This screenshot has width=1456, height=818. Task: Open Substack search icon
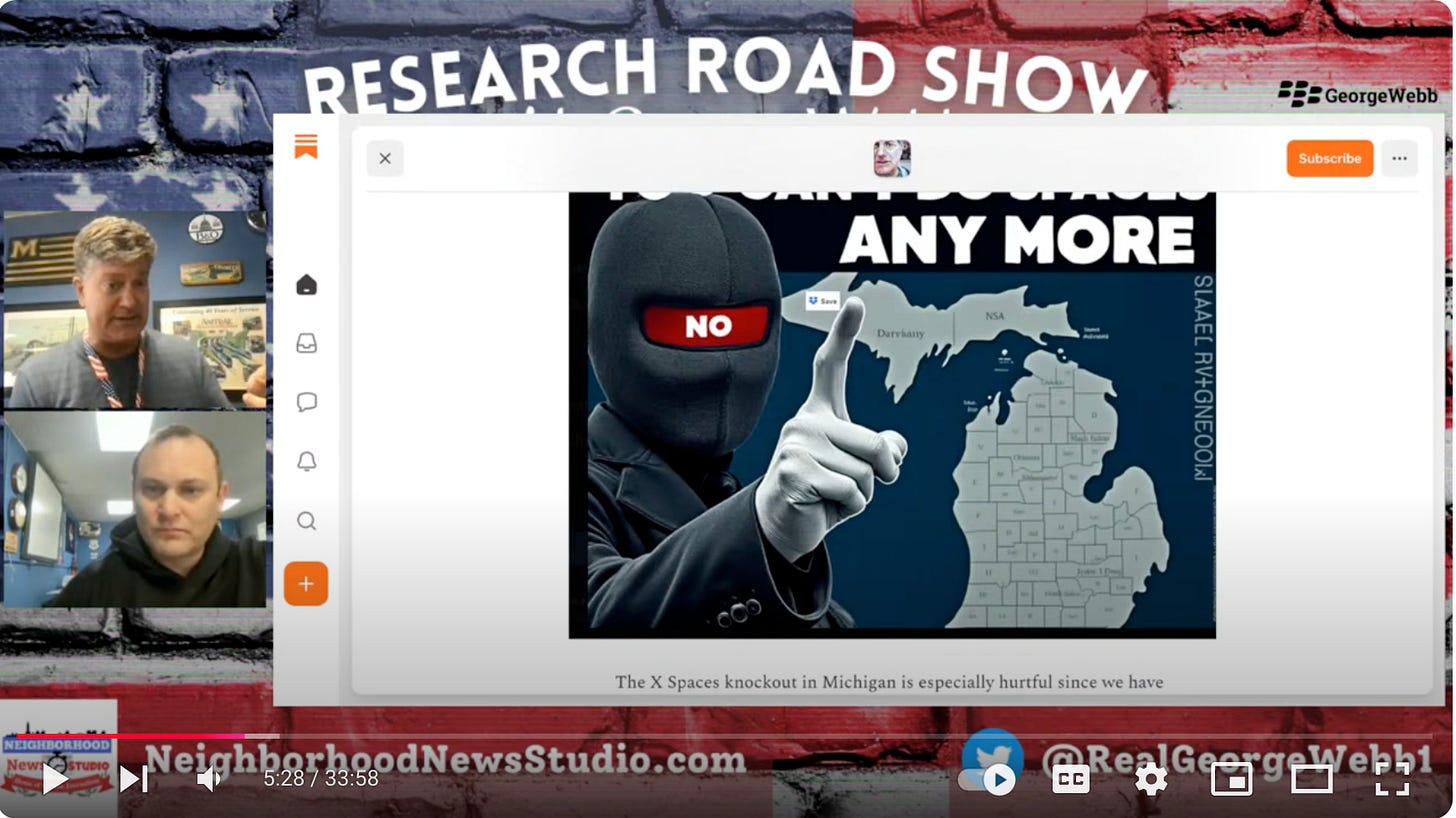coord(306,520)
